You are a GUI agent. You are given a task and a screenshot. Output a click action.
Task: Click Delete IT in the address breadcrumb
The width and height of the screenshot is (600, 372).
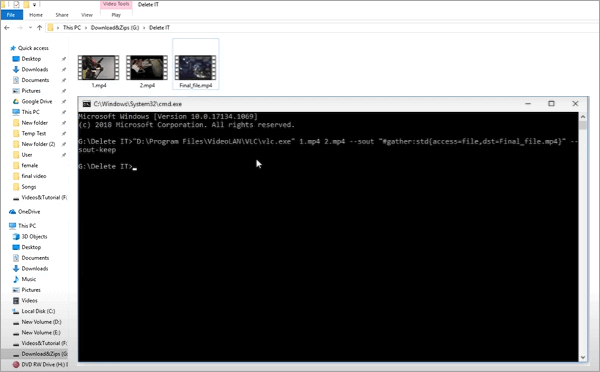[159, 28]
